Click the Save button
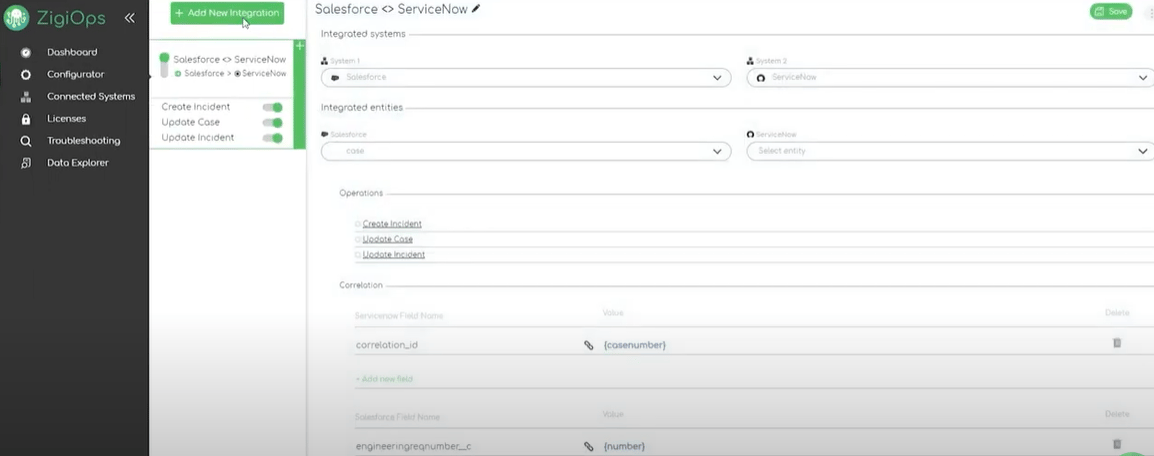 click(x=1111, y=12)
